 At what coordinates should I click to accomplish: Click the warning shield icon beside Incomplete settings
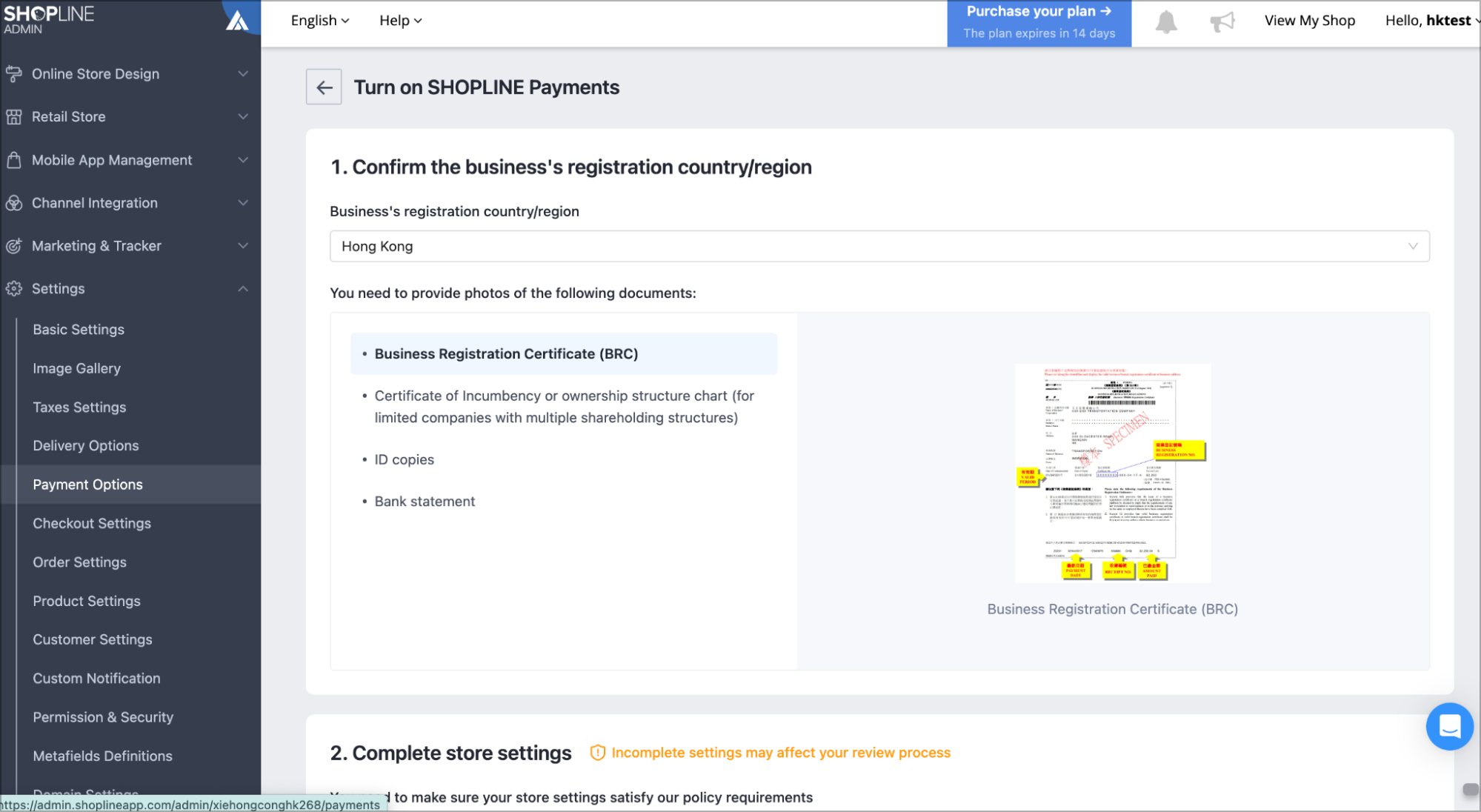click(x=597, y=753)
